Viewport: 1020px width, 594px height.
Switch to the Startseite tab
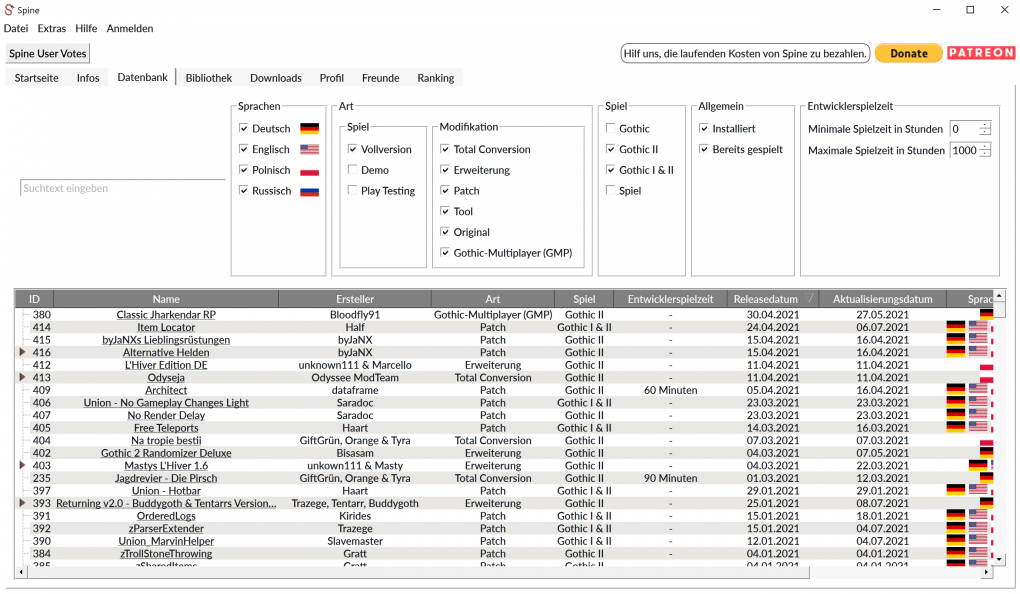[36, 78]
